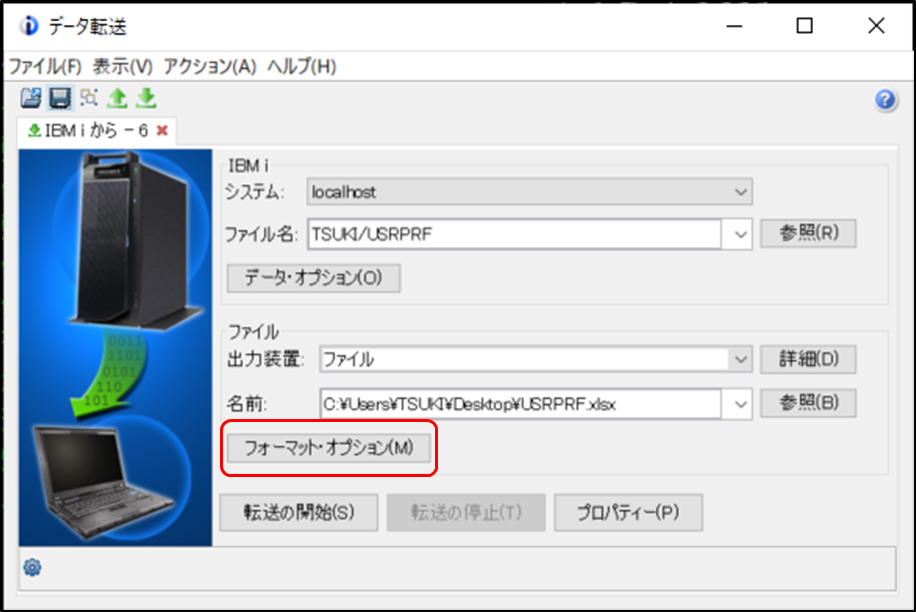Image resolution: width=916 pixels, height=612 pixels.
Task: Maximize the データ転送 window
Action: pos(804,26)
